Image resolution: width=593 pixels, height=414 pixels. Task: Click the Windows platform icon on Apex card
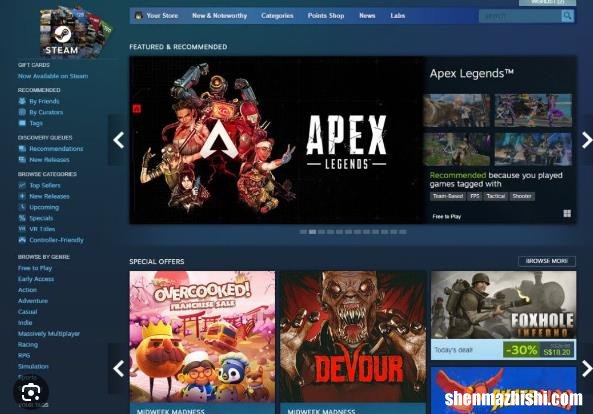click(x=567, y=214)
